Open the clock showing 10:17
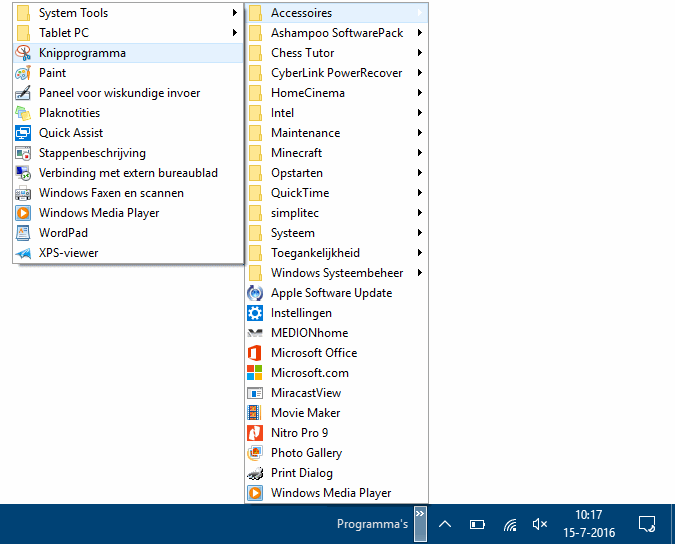Viewport: 675px width, 544px height. pyautogui.click(x=589, y=524)
